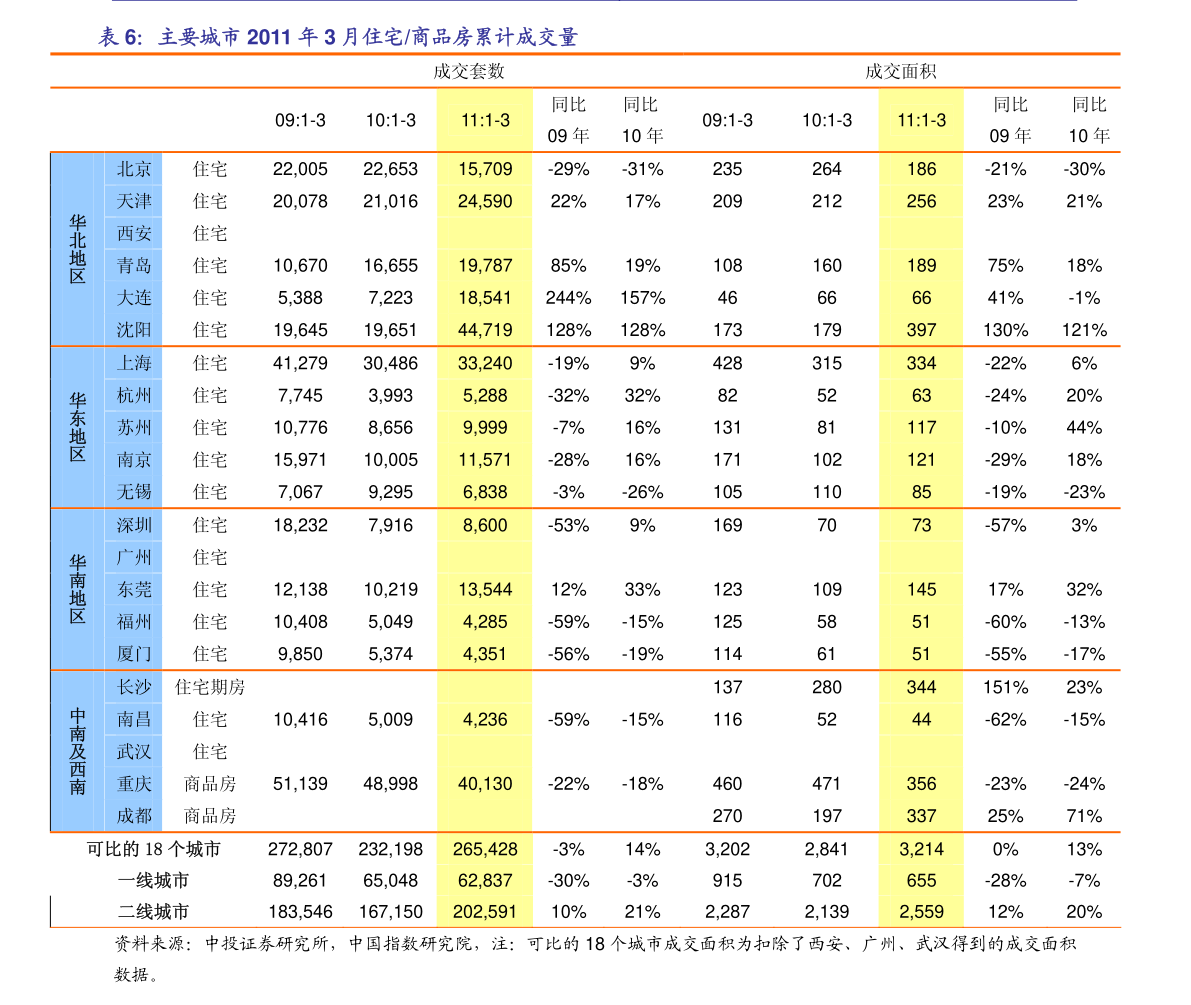Select the 265,428 total cell

coord(485,849)
